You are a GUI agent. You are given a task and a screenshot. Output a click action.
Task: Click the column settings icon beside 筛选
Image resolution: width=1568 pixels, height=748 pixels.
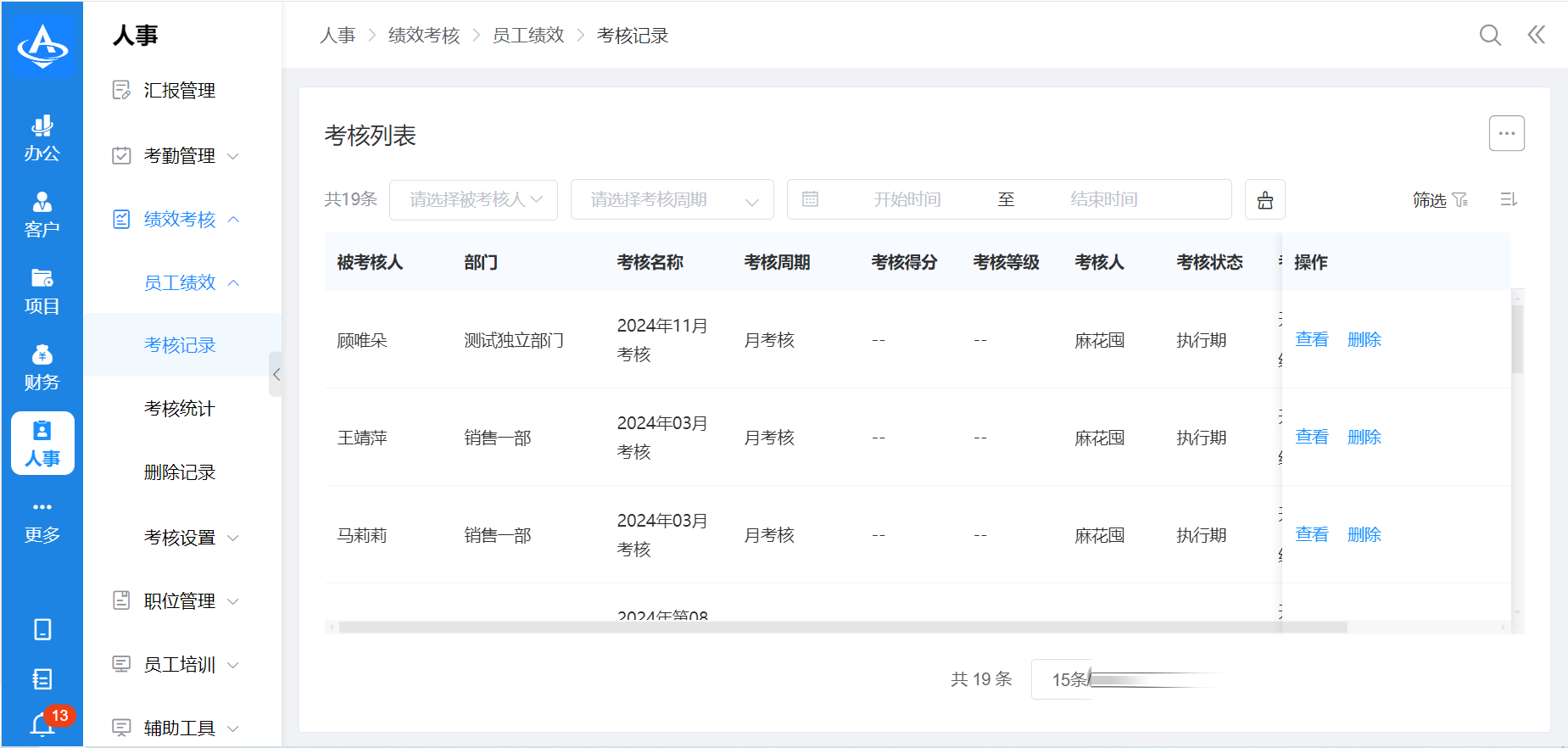(1508, 199)
